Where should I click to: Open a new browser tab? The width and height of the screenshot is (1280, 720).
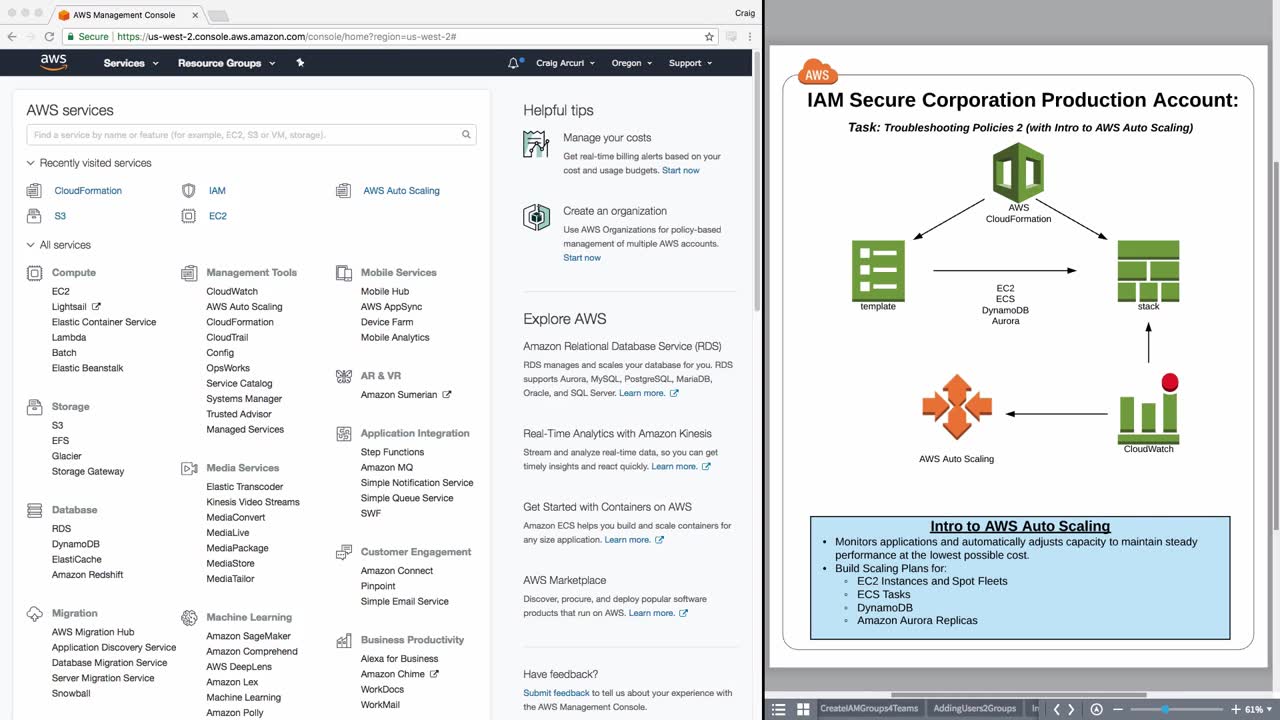pos(218,15)
